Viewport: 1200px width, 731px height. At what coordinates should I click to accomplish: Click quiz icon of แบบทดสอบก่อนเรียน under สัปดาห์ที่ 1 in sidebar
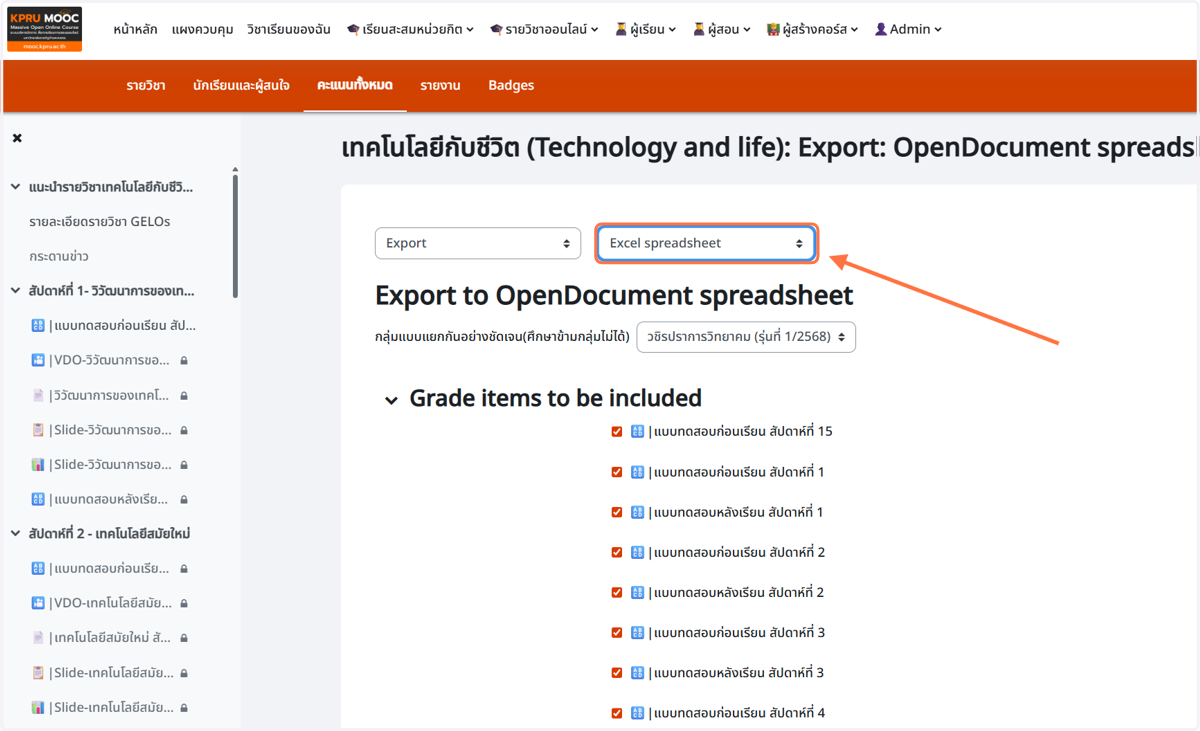38,325
